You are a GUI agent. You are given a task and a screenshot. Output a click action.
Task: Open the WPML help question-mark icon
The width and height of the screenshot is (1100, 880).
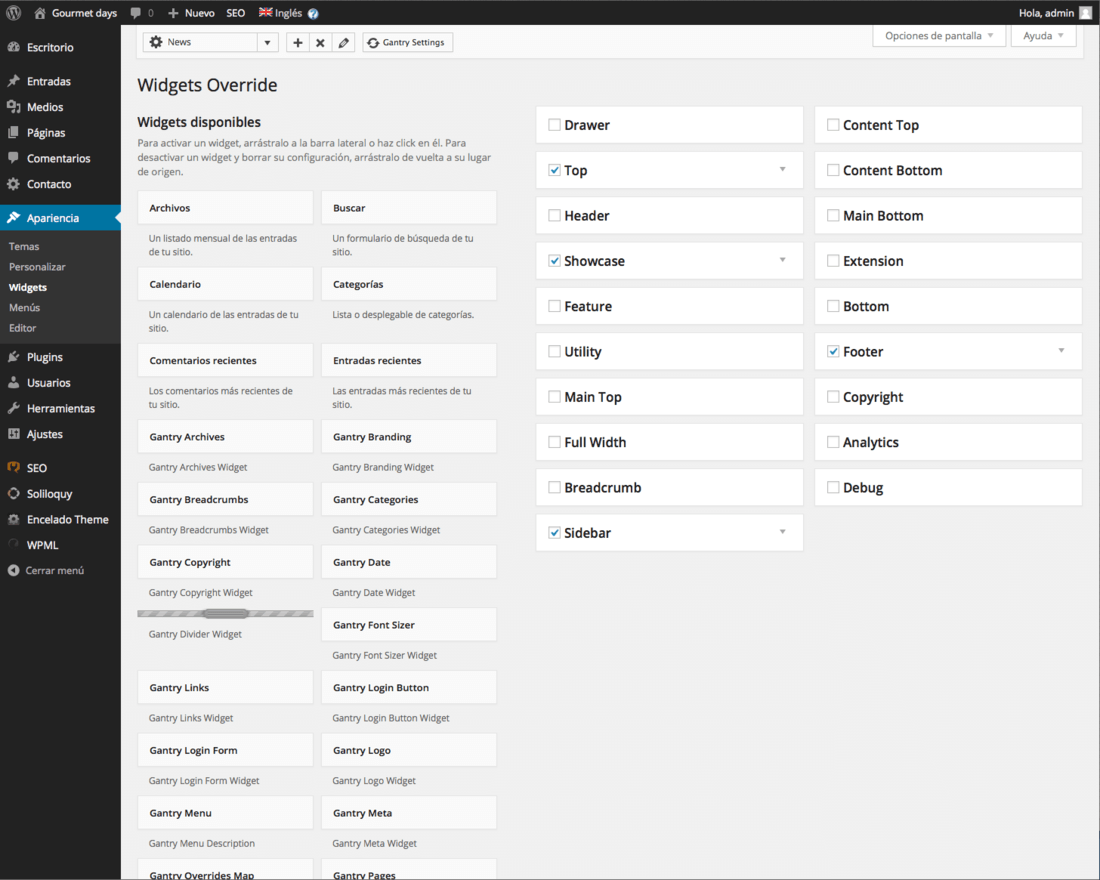[x=313, y=13]
